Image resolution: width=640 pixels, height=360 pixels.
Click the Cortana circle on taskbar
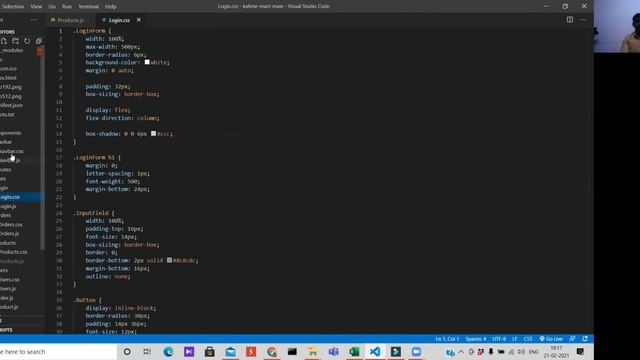tap(127, 351)
